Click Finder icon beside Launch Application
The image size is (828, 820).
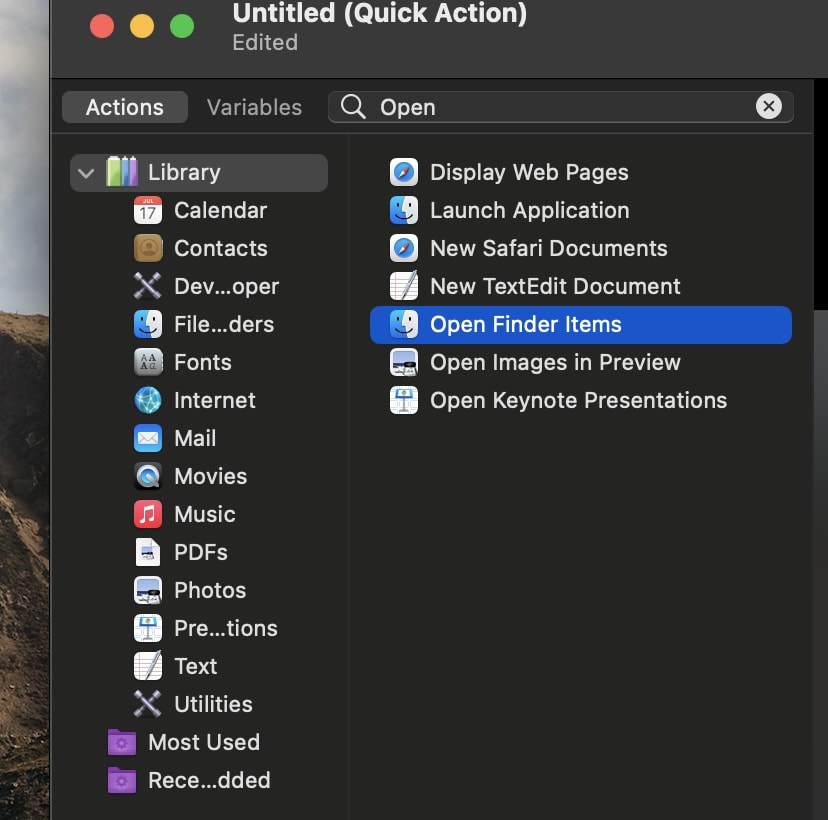(x=404, y=210)
